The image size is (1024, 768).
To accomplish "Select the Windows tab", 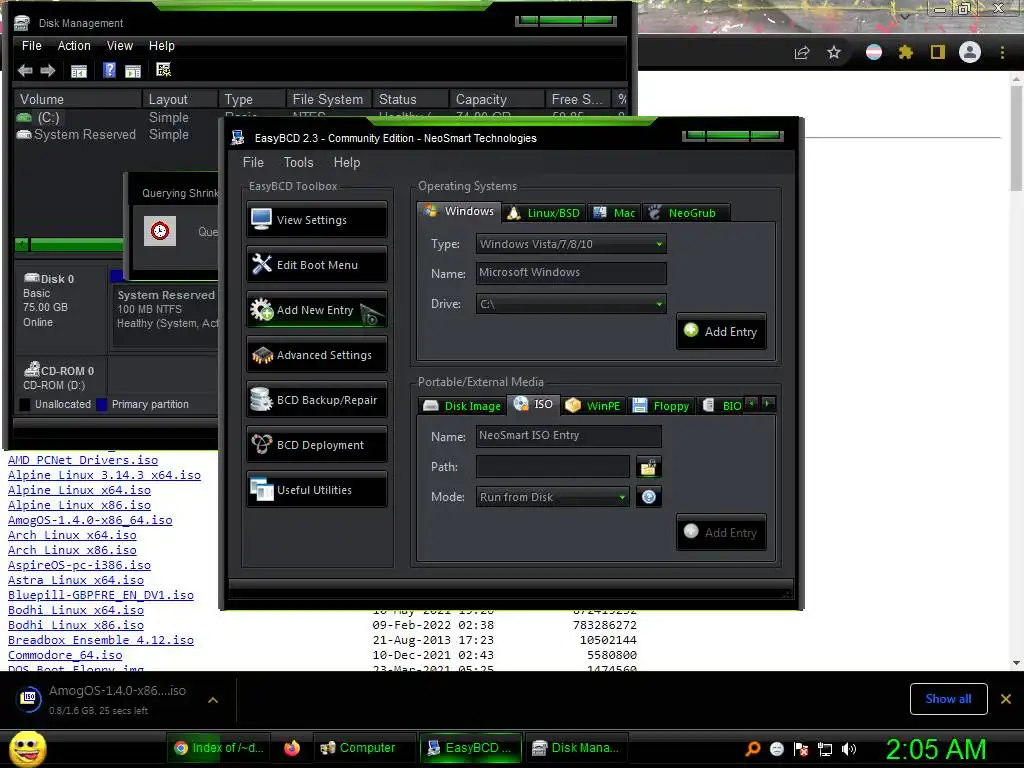I will click(x=459, y=212).
